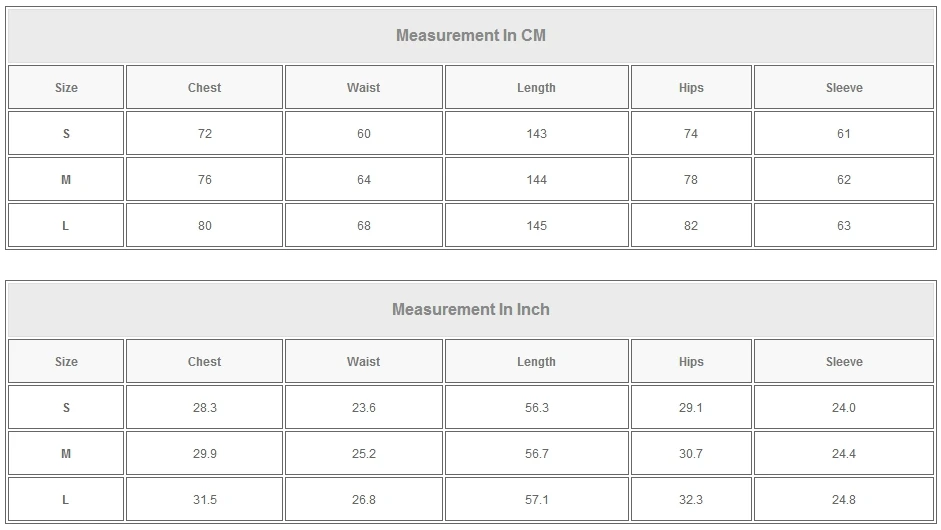Select the Chest header in the CM table

coord(205,88)
